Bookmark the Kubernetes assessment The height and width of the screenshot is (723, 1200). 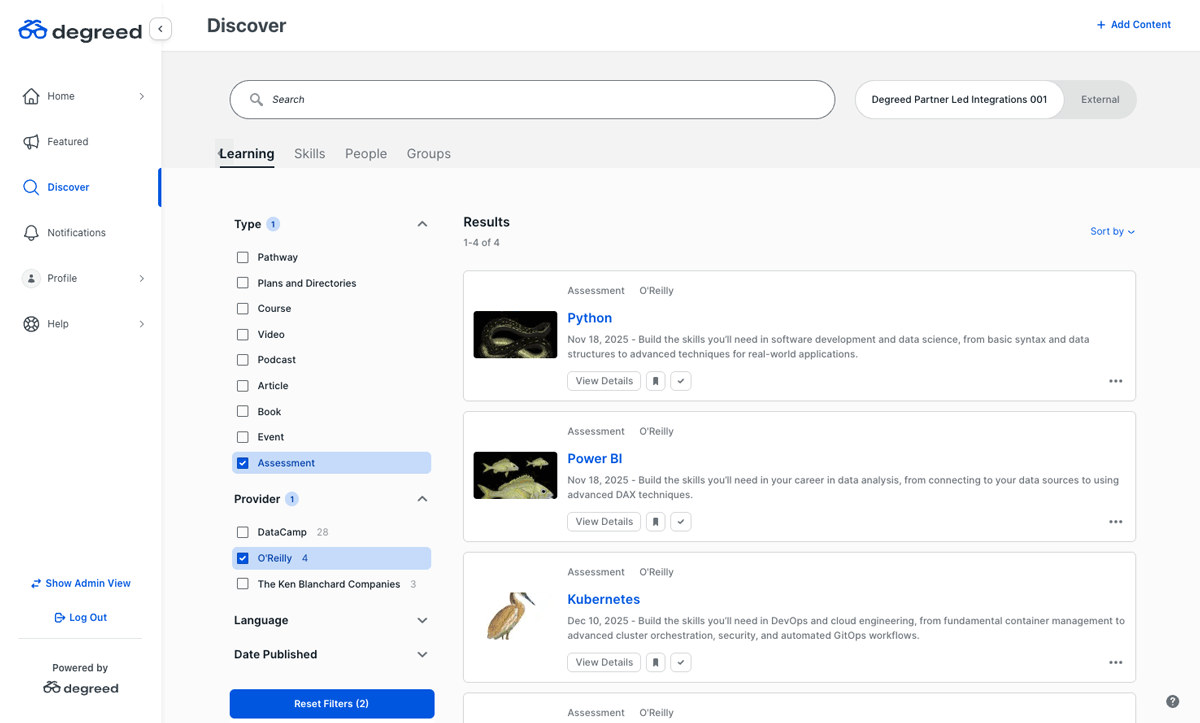(x=655, y=662)
